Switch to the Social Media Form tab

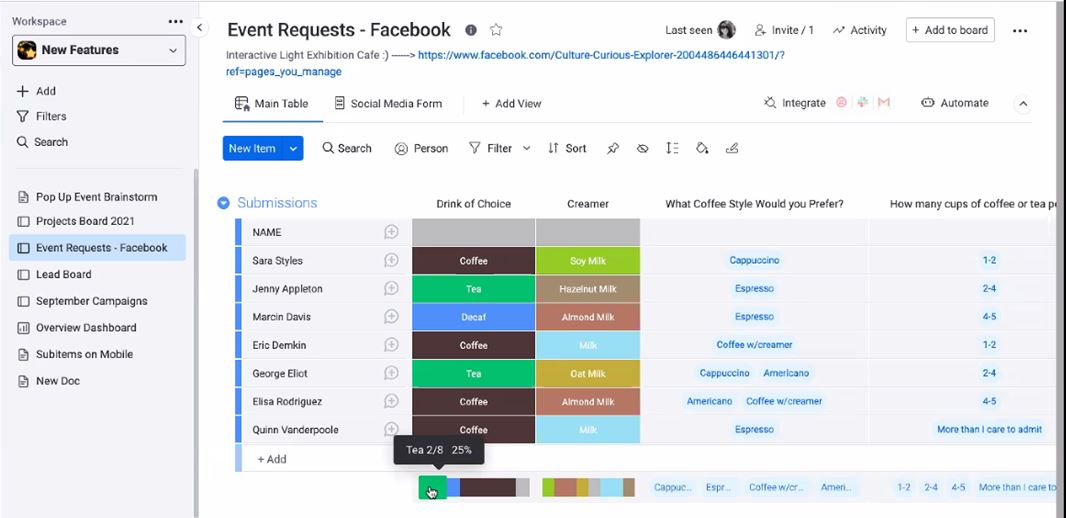388,103
